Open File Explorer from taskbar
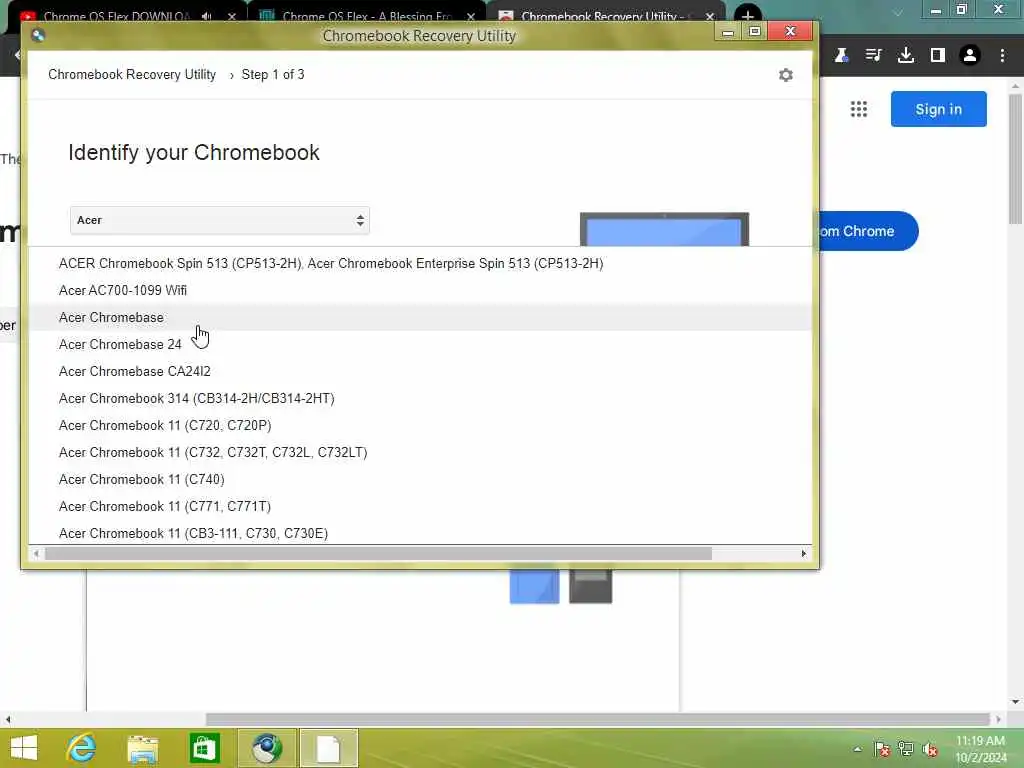 (143, 748)
